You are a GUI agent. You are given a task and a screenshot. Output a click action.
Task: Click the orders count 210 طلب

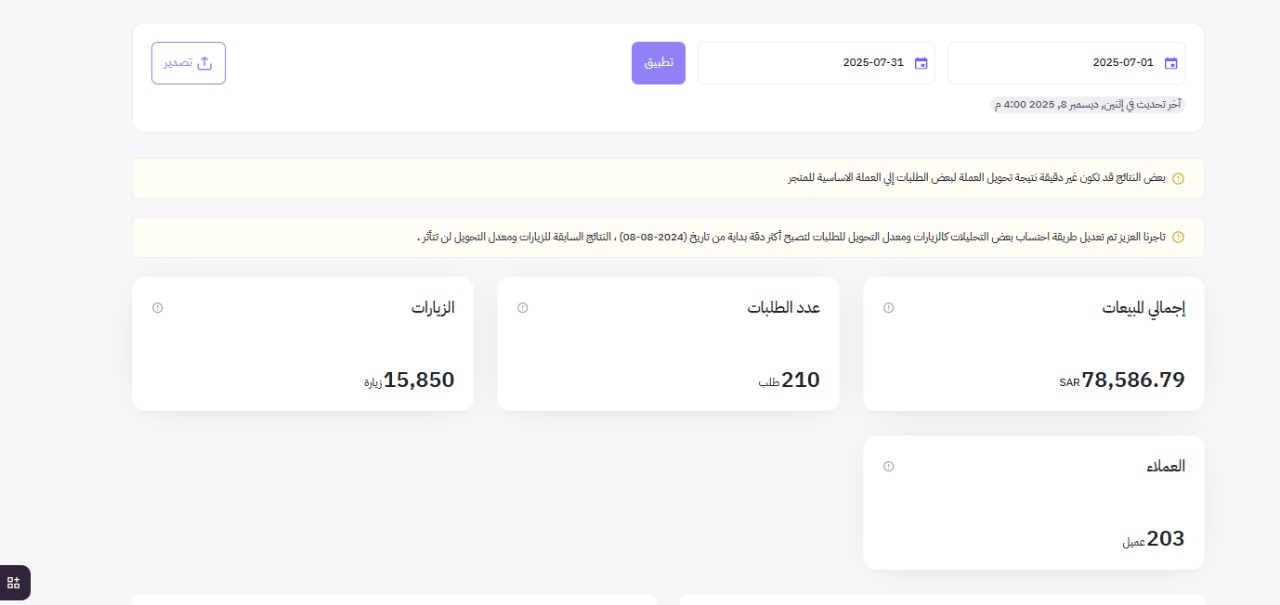[790, 380]
